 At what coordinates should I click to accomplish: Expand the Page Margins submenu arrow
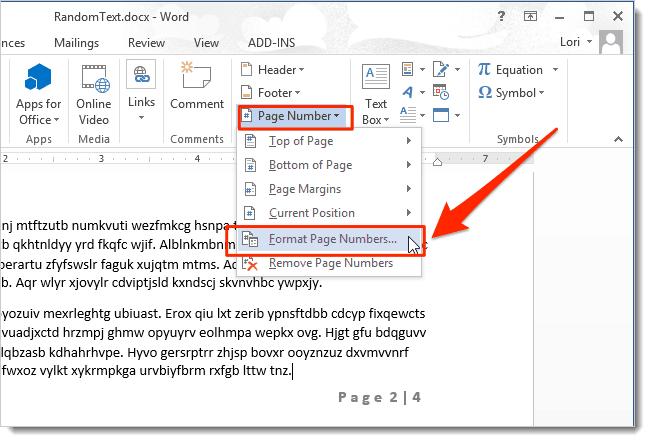[409, 189]
